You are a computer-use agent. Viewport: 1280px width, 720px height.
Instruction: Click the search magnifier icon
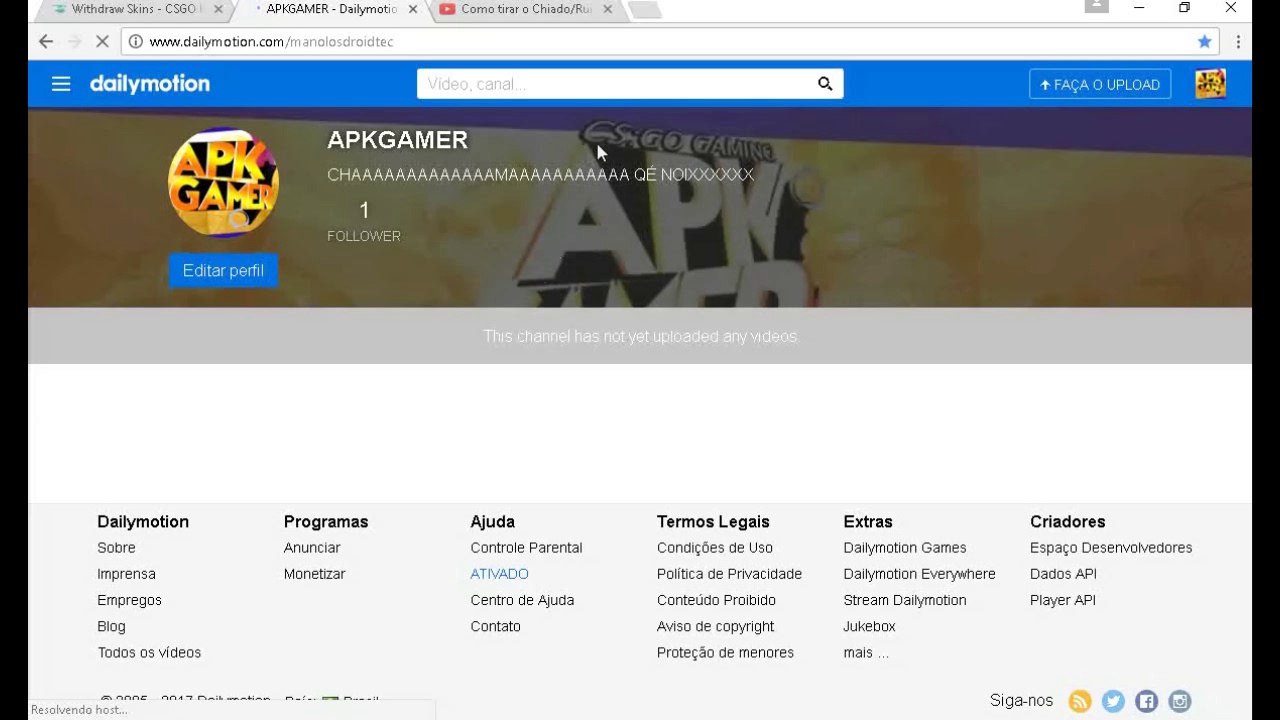825,84
